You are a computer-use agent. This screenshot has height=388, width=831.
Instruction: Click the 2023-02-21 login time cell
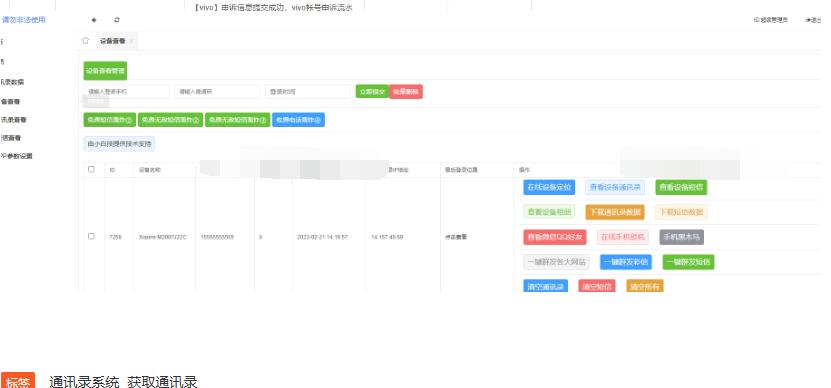click(x=322, y=237)
